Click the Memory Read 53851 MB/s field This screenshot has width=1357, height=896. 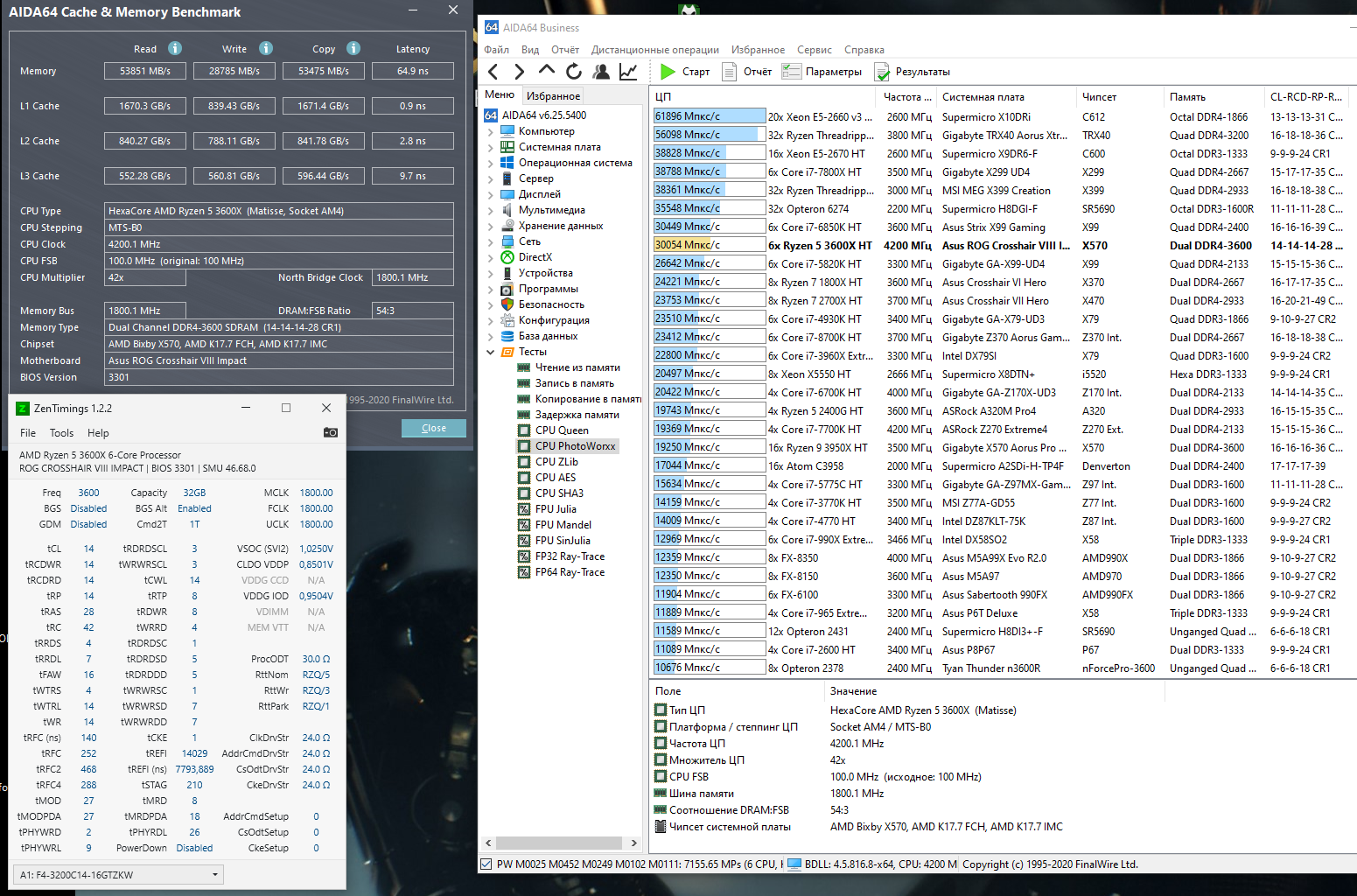pos(145,71)
